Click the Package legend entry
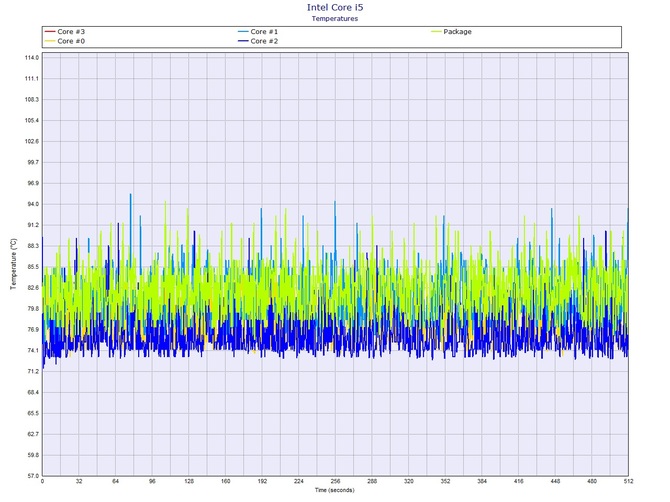 point(451,32)
